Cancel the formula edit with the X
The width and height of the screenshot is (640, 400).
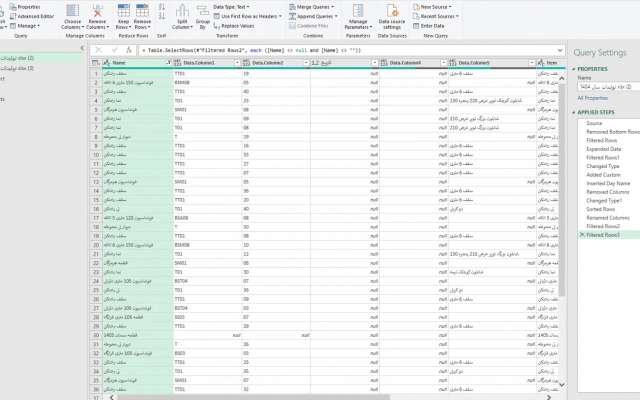98,50
